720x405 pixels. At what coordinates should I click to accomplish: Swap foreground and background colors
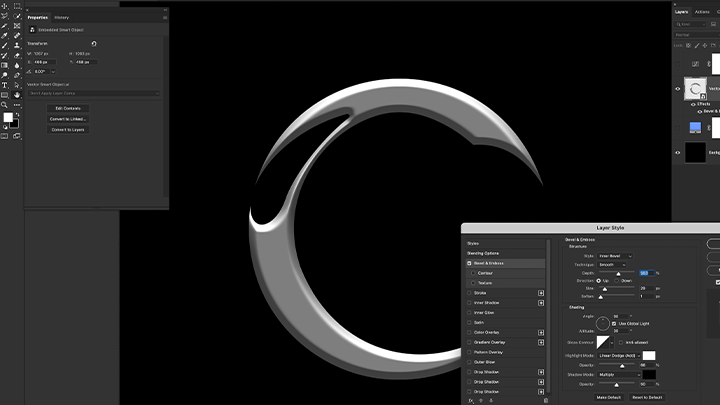17,115
